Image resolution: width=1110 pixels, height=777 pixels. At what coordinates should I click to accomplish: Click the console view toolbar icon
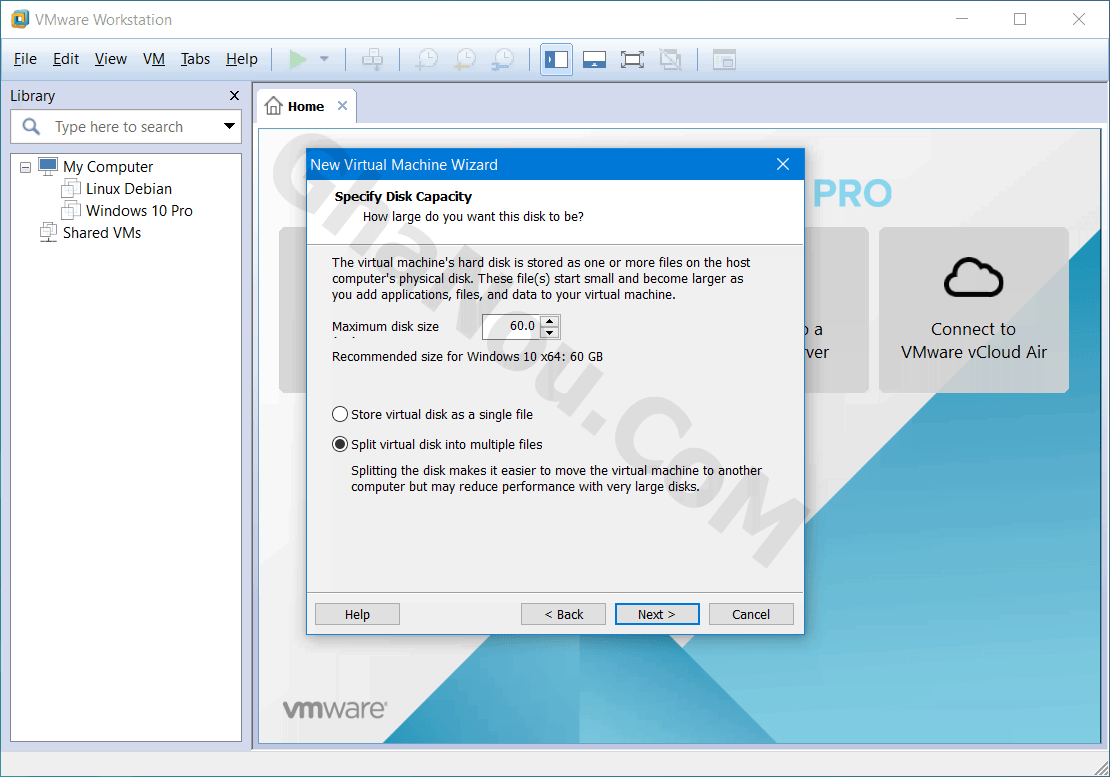pos(724,59)
